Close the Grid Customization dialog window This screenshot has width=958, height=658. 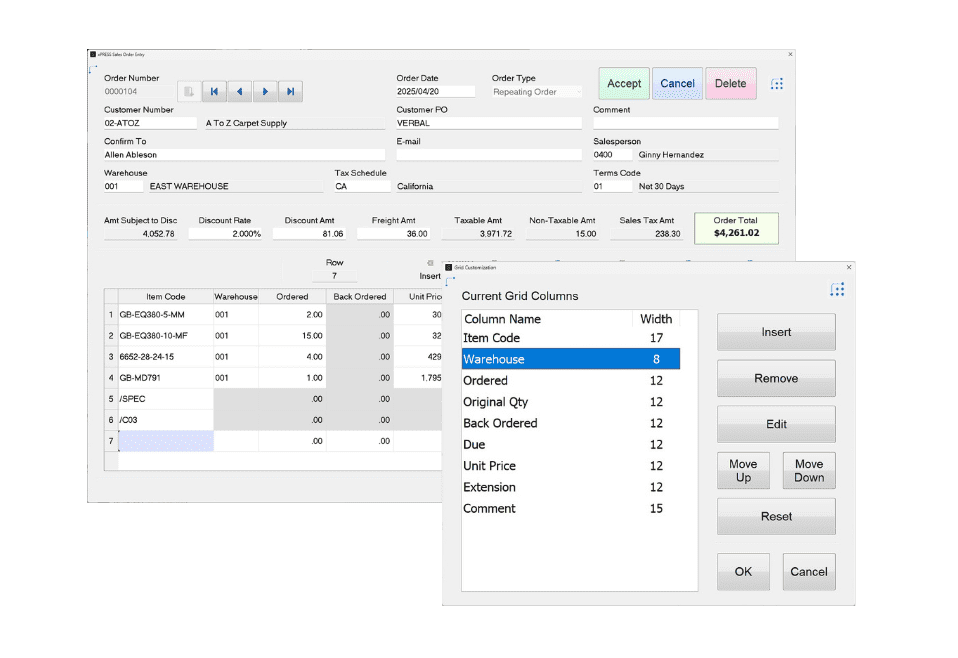(x=849, y=267)
